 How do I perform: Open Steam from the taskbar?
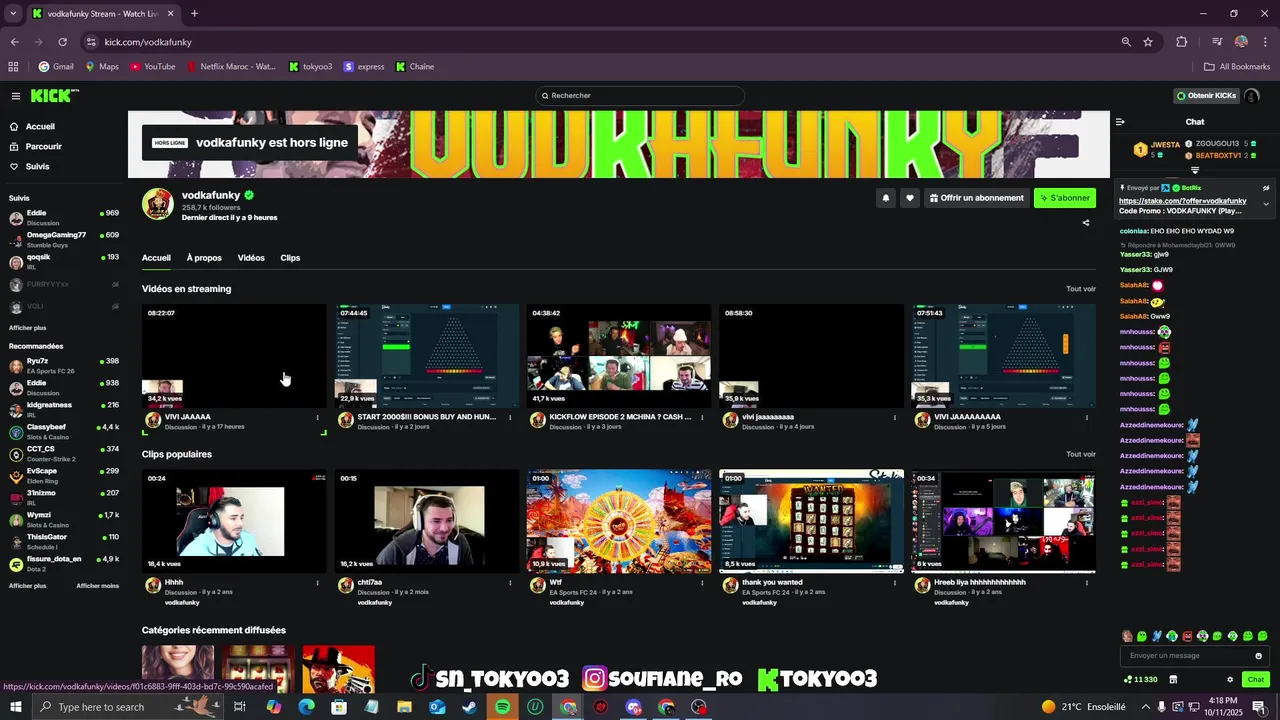[x=470, y=707]
